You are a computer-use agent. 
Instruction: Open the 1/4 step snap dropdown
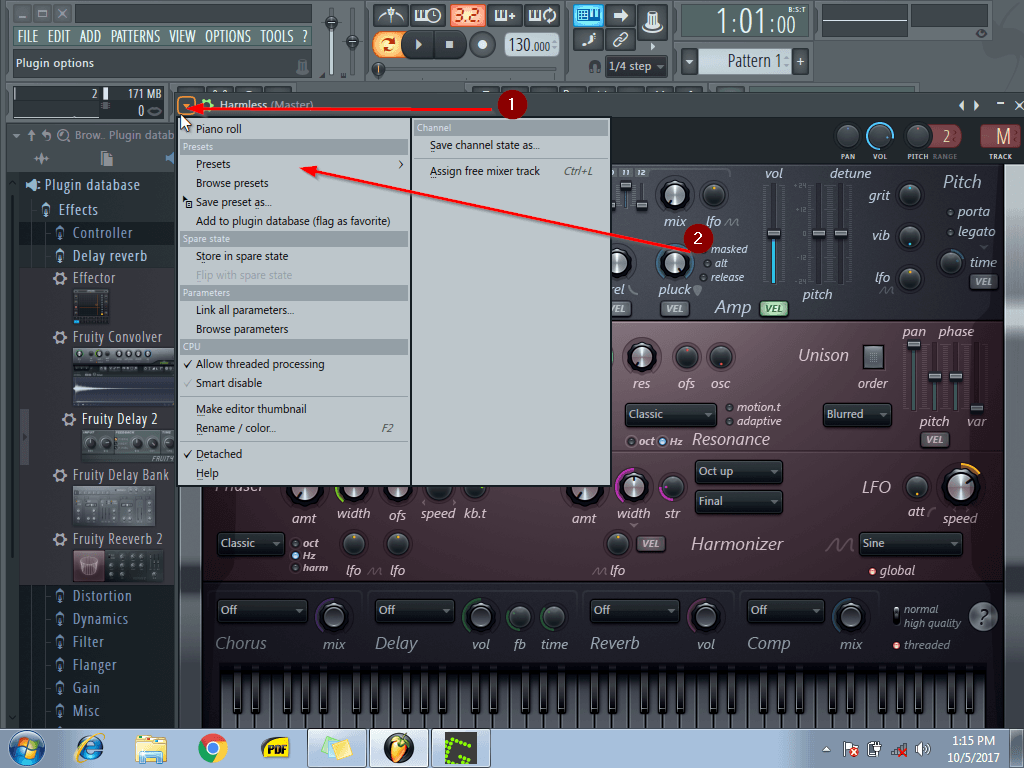636,66
